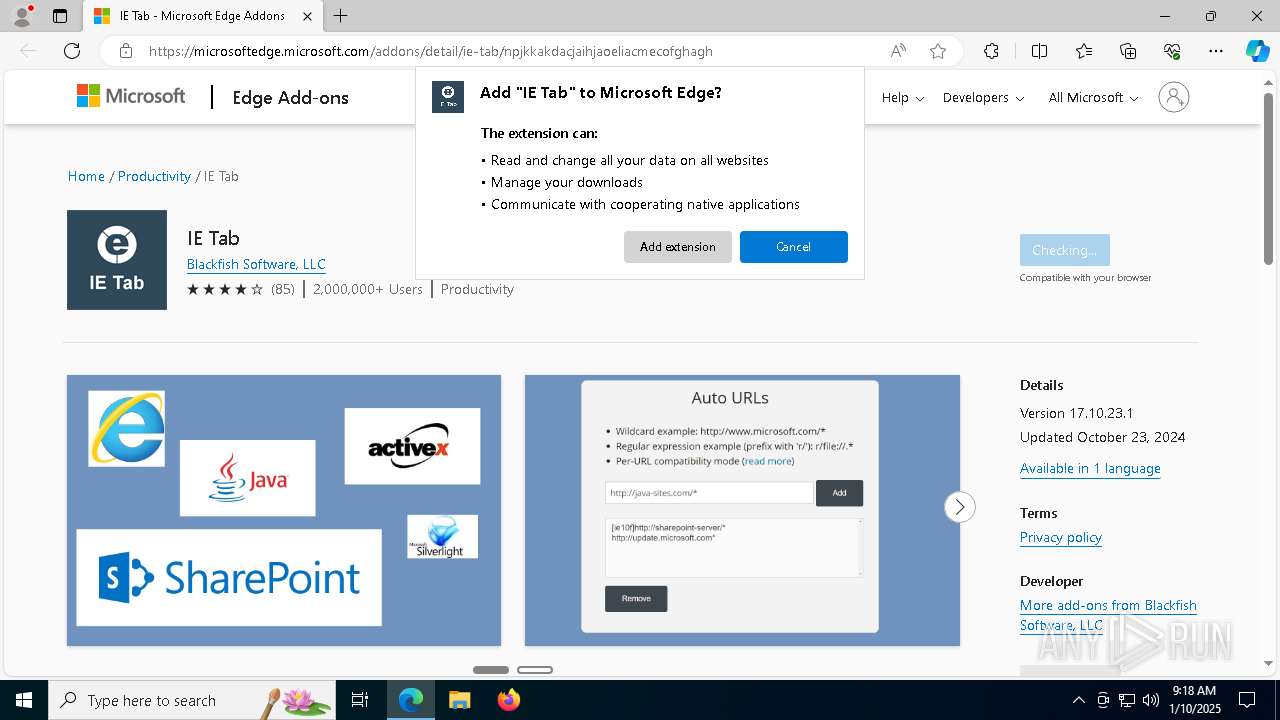
Task: Open the Privacy policy link
Action: [1061, 537]
